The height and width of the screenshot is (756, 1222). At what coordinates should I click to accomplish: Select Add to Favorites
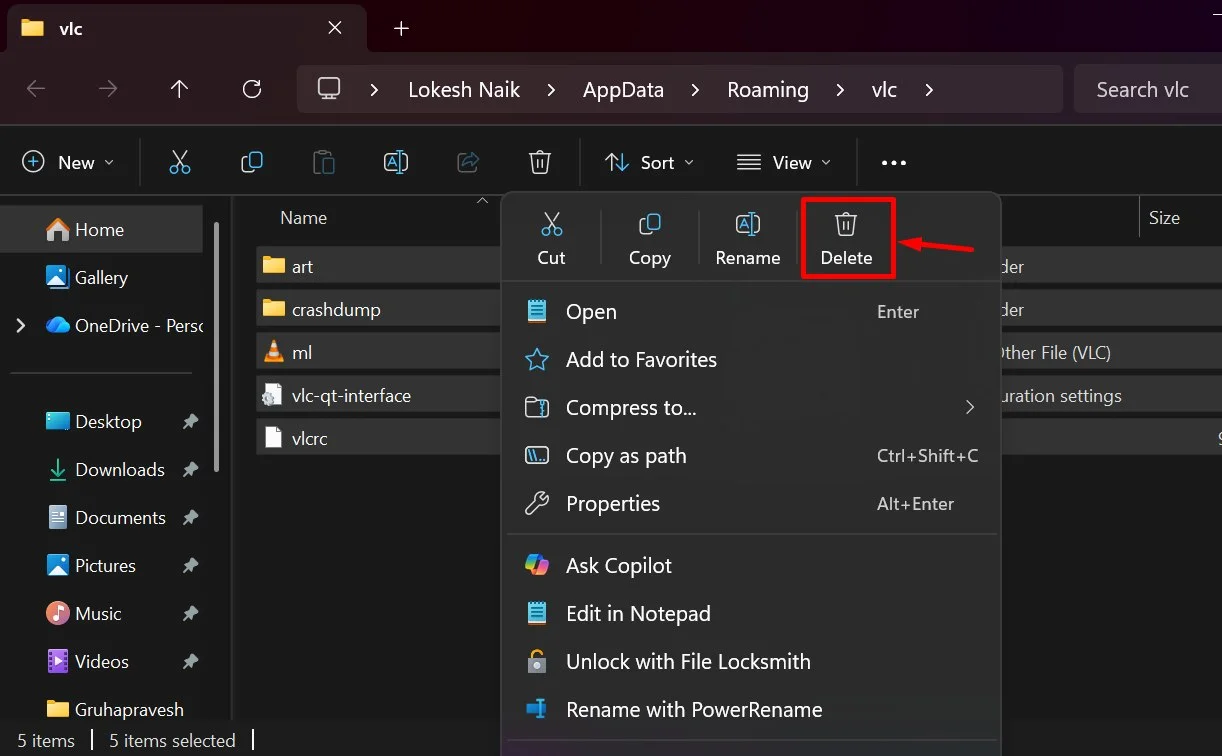point(751,360)
